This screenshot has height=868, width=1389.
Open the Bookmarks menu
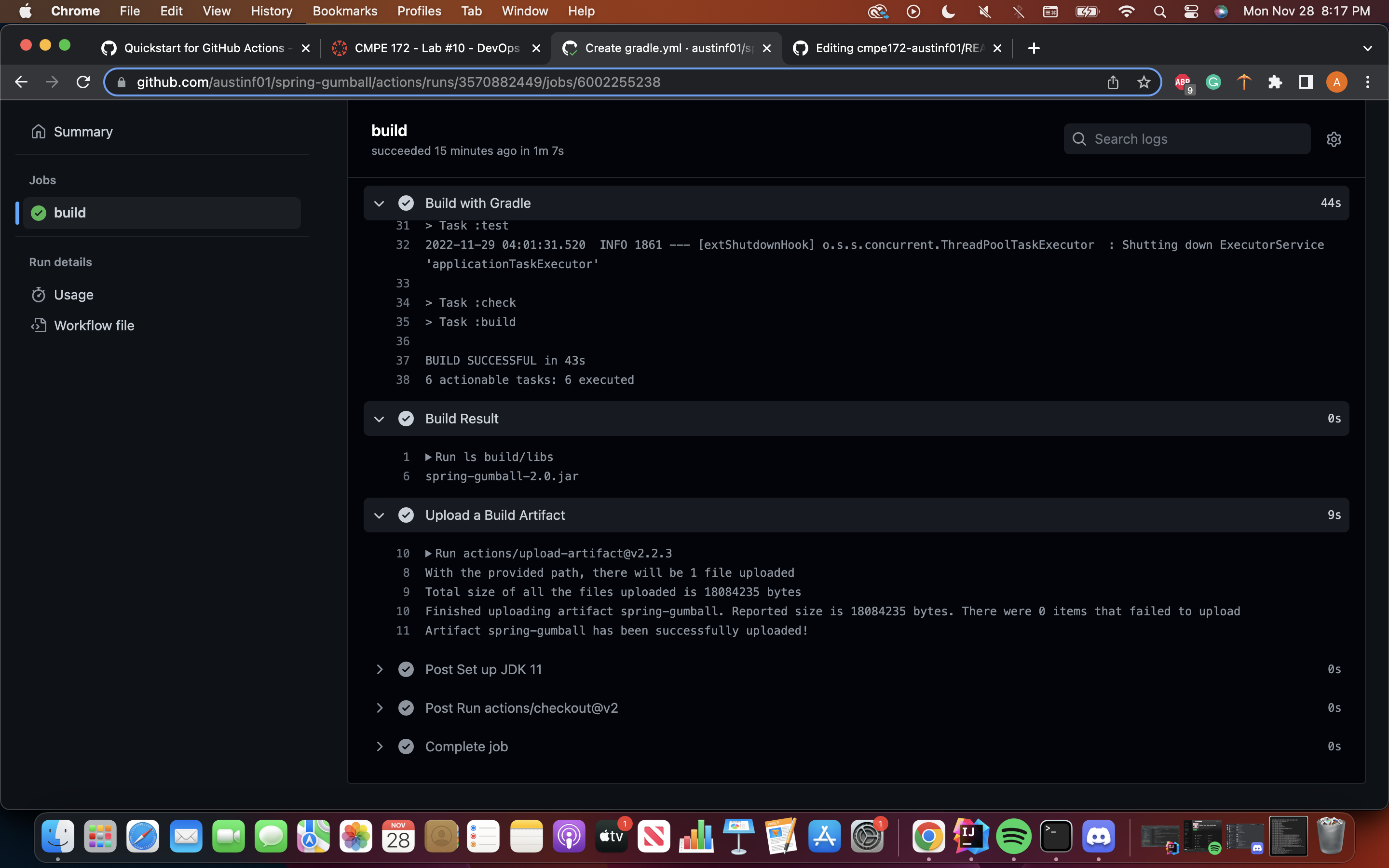[x=345, y=11]
